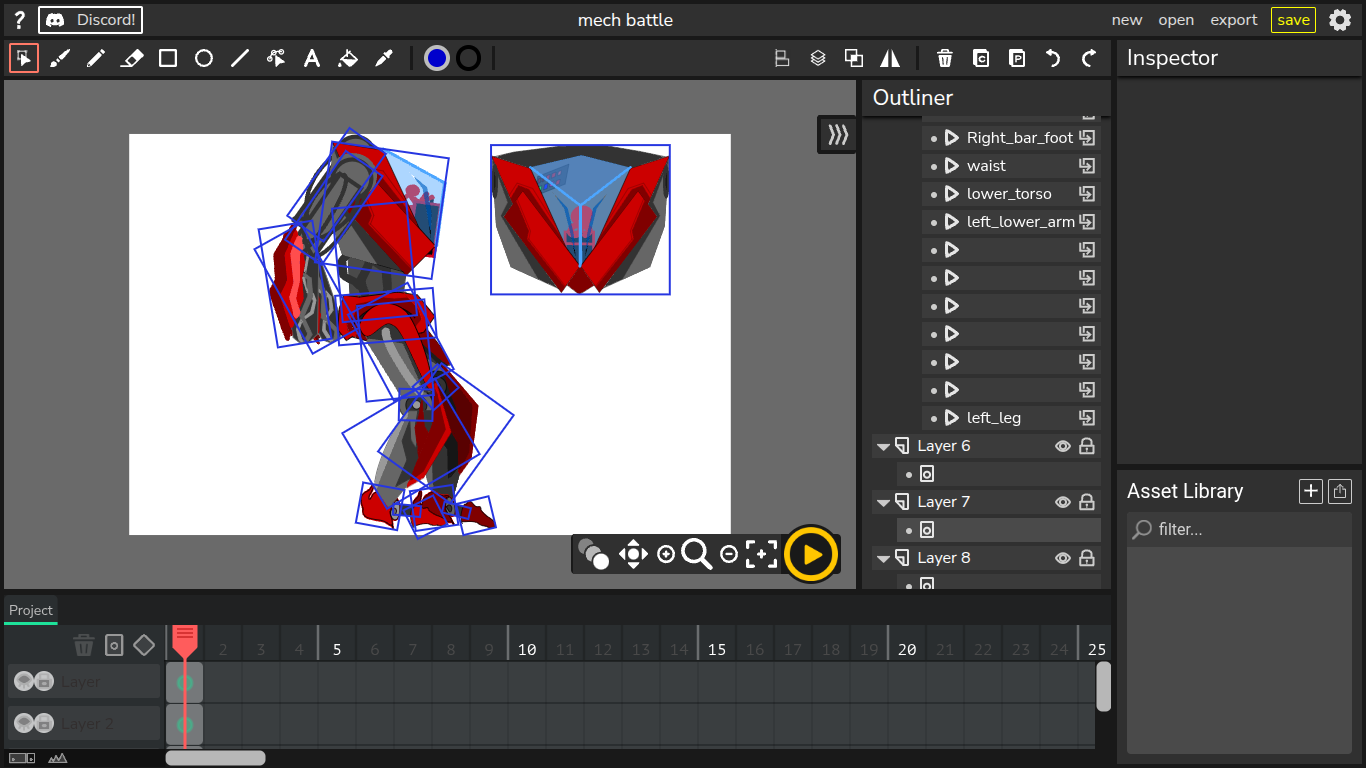Toggle visibility of Layer 8

1063,558
